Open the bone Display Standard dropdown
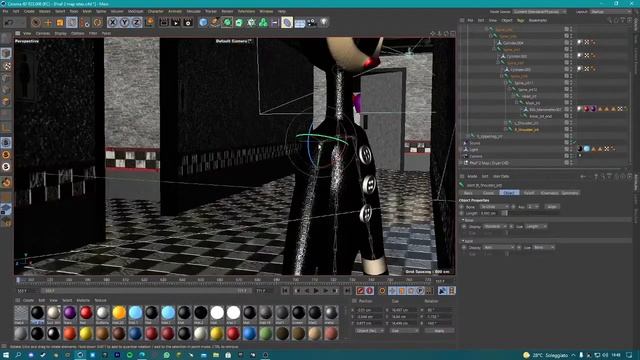The image size is (640, 360). coord(495,227)
